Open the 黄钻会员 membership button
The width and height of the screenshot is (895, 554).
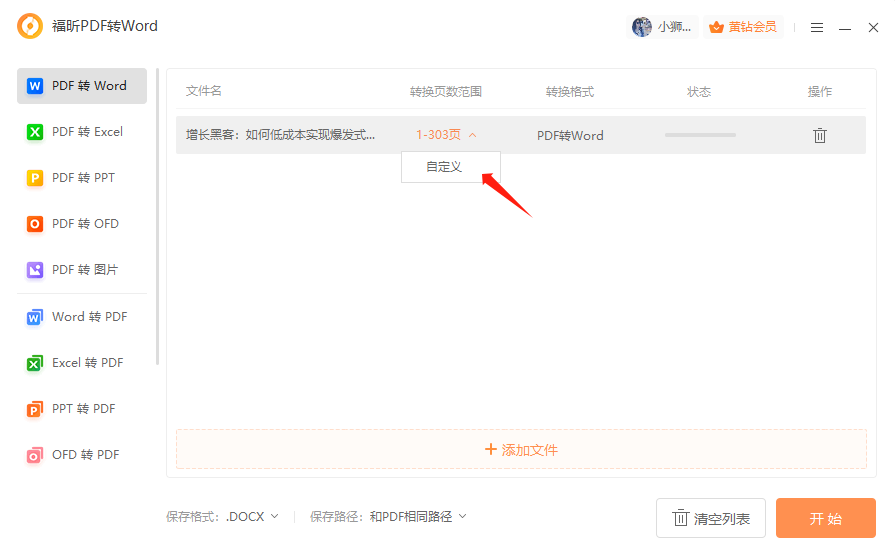[743, 27]
